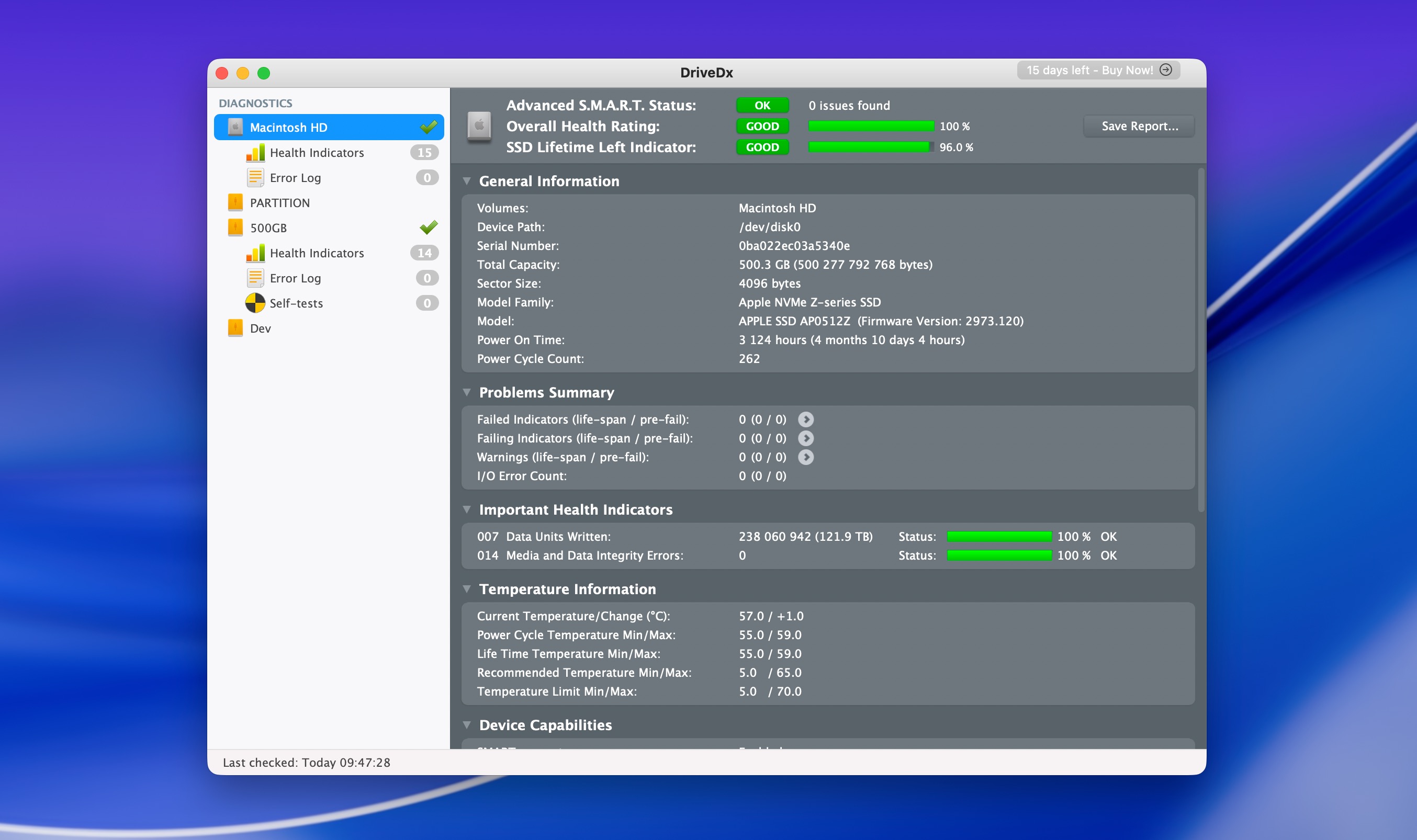The height and width of the screenshot is (840, 1417).
Task: Click the Current Temperature value 57.0 / +1.0
Action: [771, 616]
